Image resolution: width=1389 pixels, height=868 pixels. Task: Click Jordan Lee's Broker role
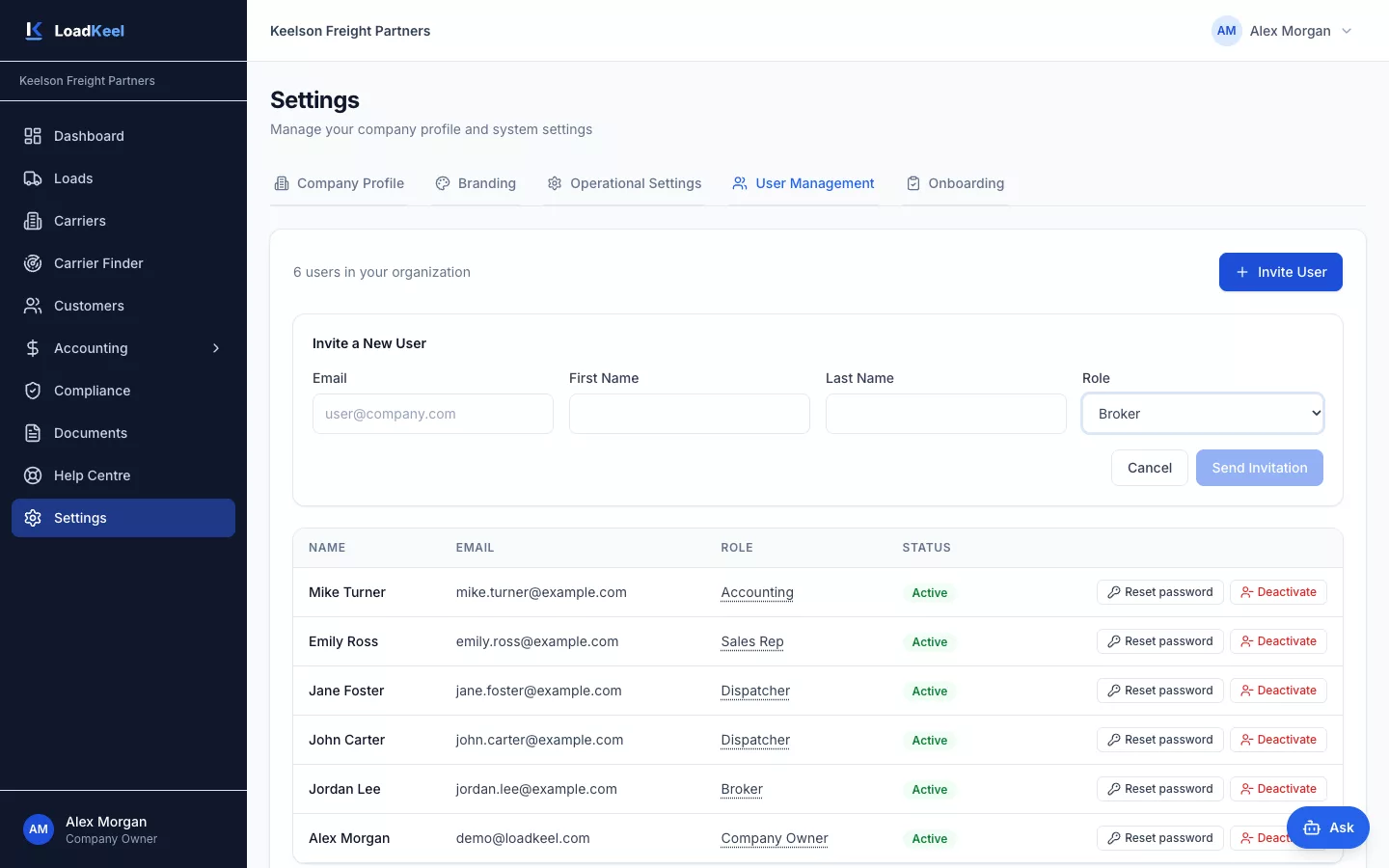(x=742, y=789)
